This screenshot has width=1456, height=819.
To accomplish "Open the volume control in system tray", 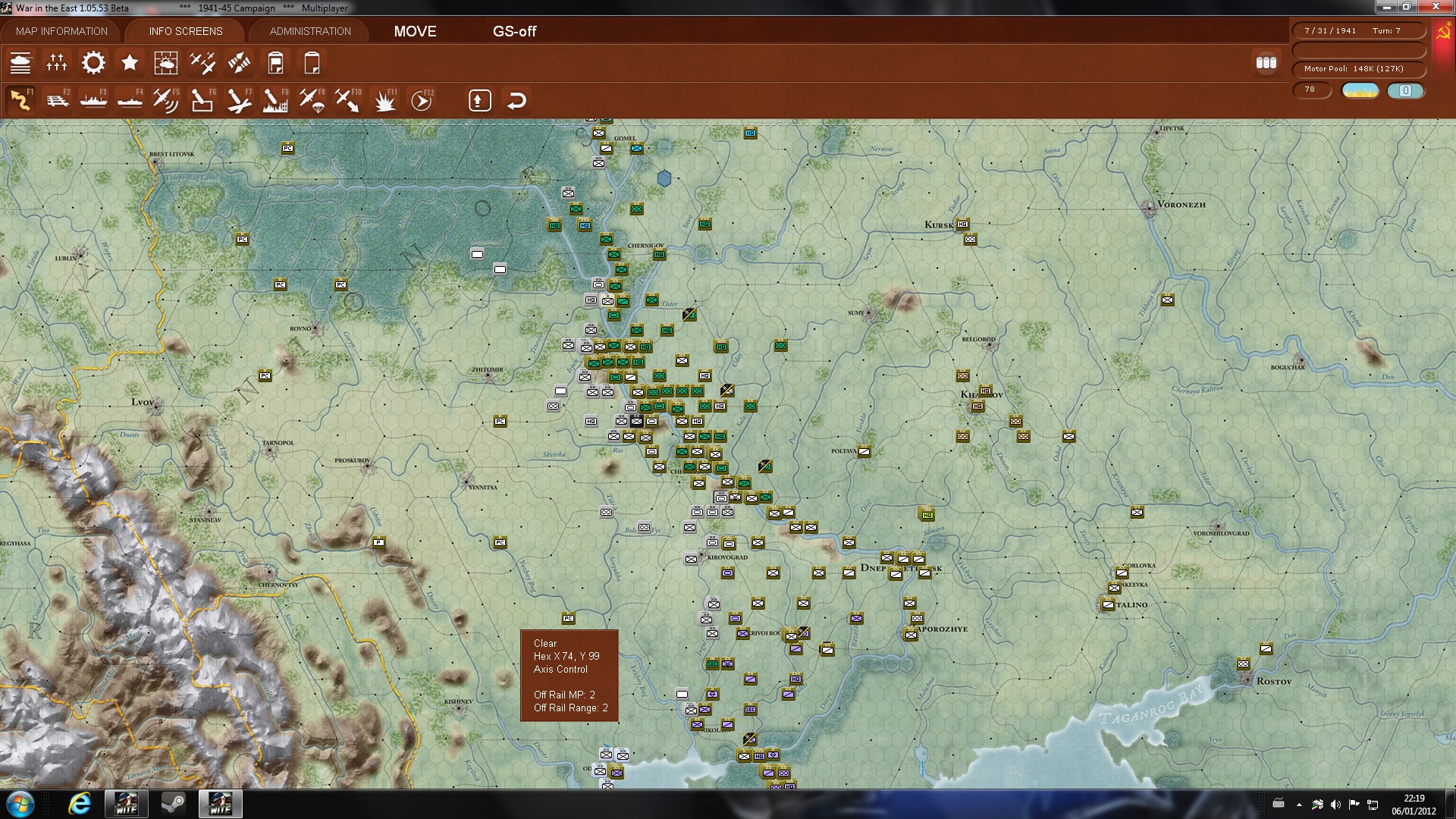I will click(x=1335, y=805).
